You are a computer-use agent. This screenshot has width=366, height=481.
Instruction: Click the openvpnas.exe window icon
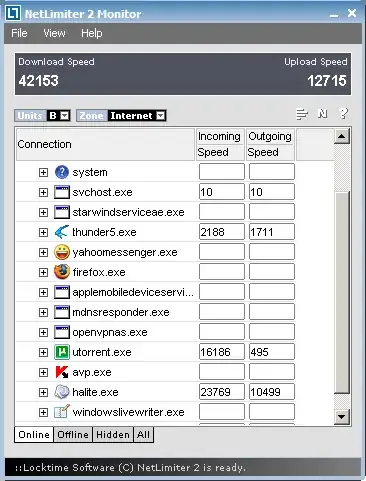pos(62,332)
